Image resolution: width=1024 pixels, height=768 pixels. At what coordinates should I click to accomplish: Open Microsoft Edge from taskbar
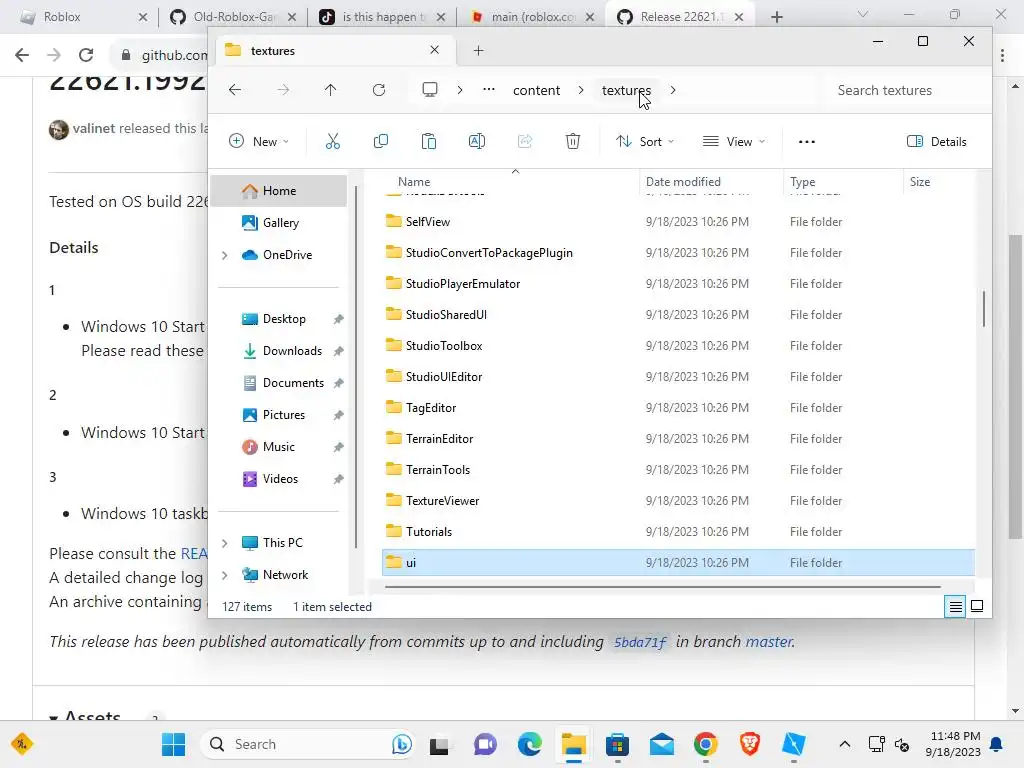pyautogui.click(x=530, y=744)
